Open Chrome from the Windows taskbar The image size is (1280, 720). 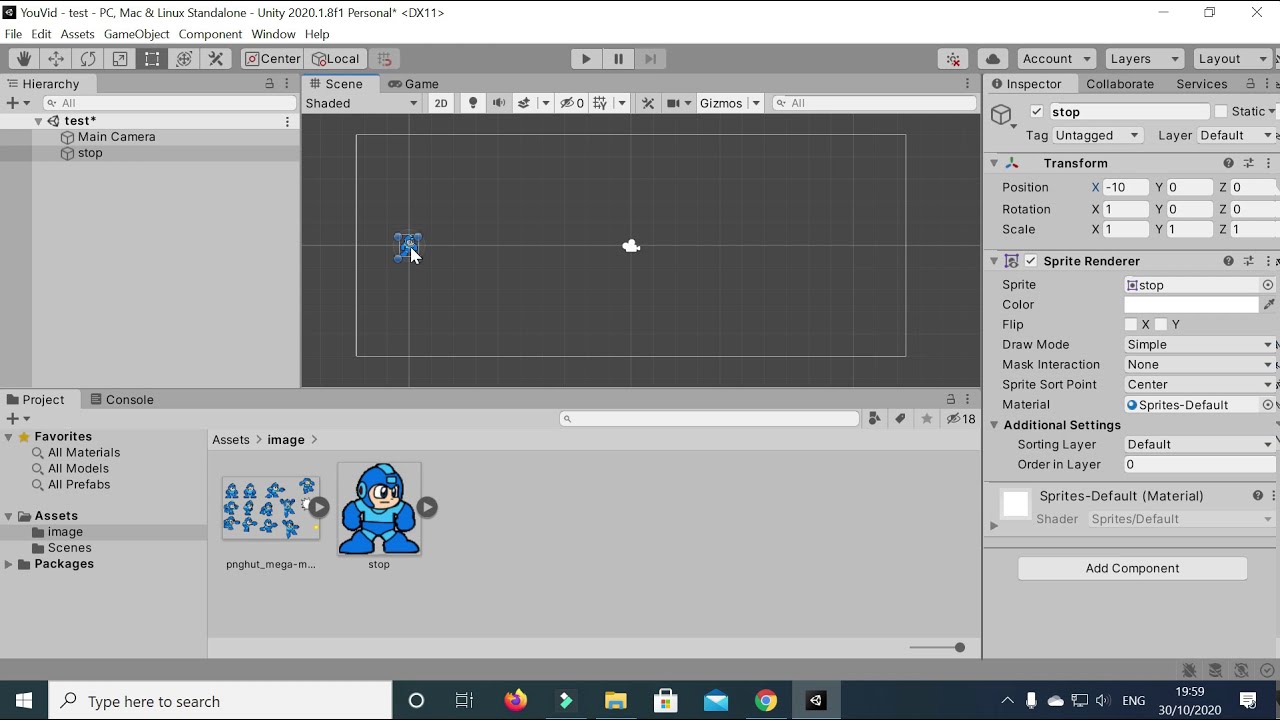(765, 701)
